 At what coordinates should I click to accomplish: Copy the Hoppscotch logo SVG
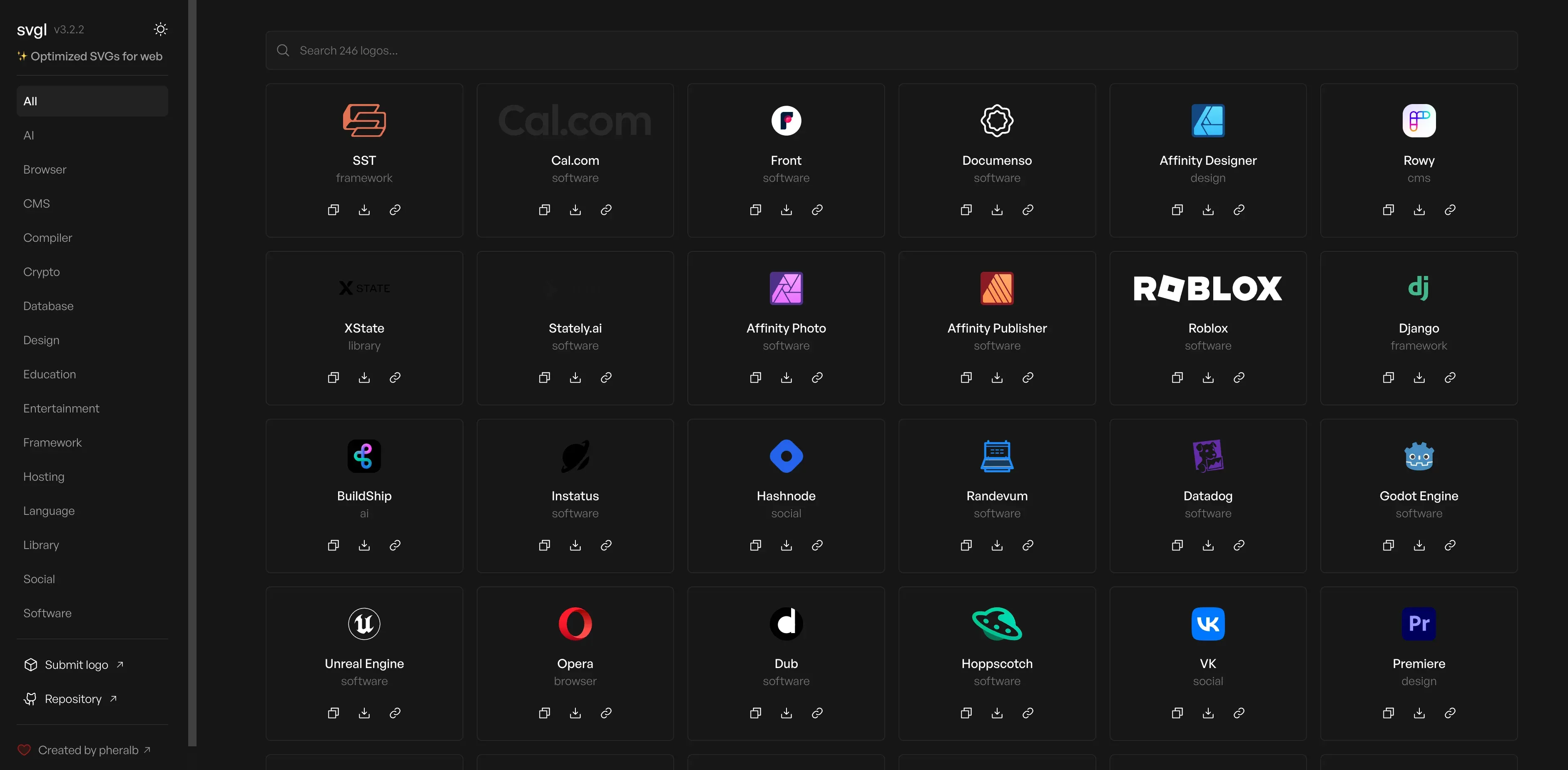point(966,713)
